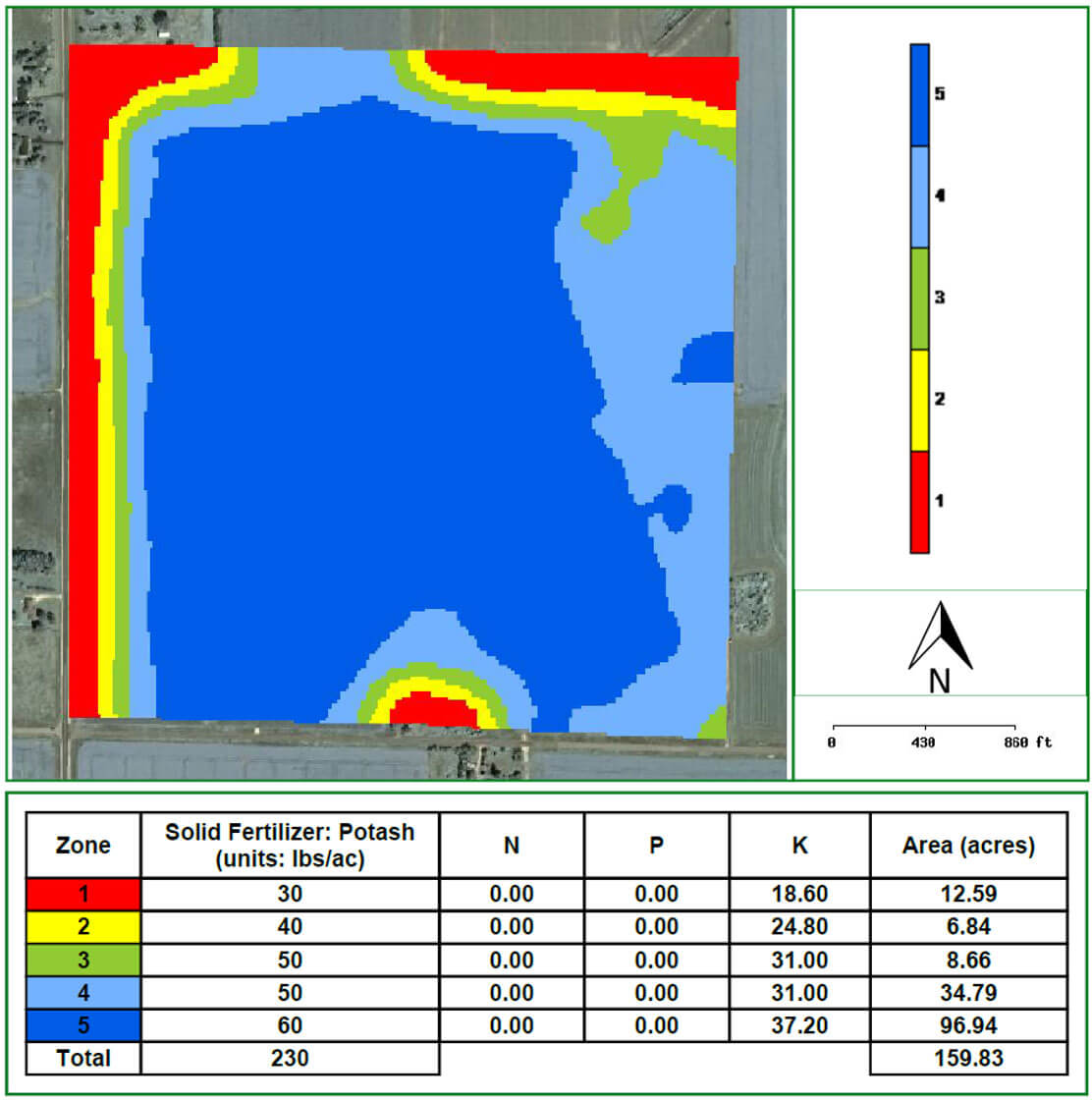Click the green Zone 3 cell in table
1092x1100 pixels.
pyautogui.click(x=83, y=960)
